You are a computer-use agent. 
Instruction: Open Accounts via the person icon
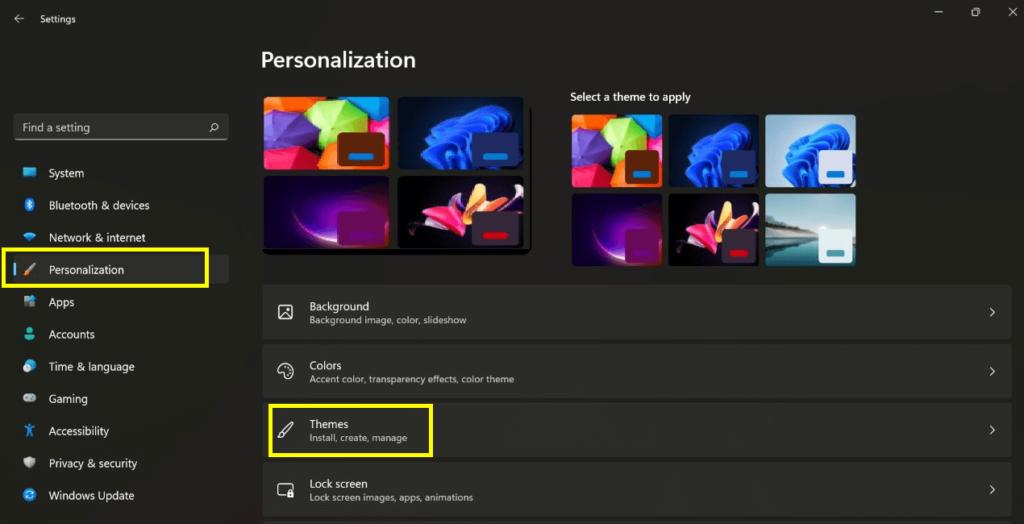coord(29,334)
